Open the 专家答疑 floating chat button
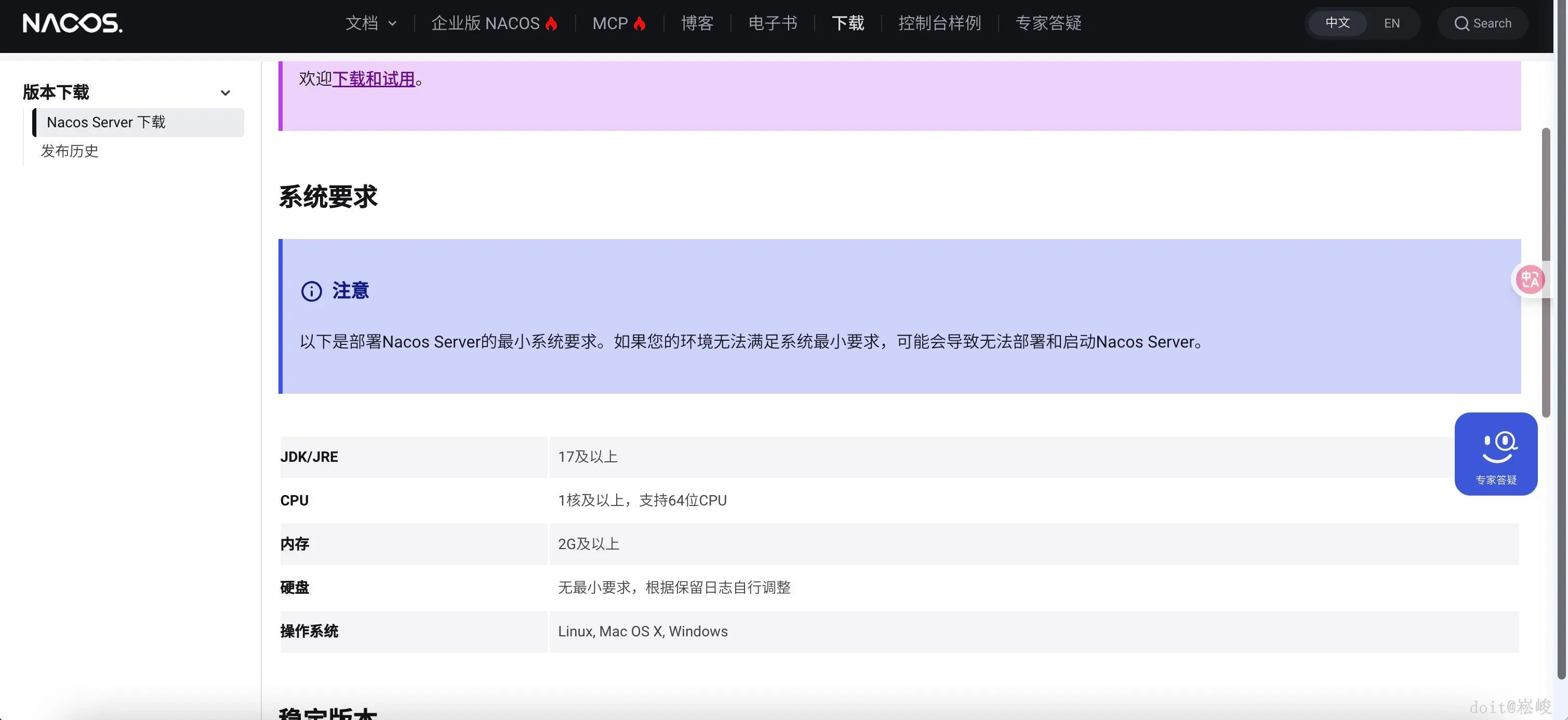 tap(1496, 454)
